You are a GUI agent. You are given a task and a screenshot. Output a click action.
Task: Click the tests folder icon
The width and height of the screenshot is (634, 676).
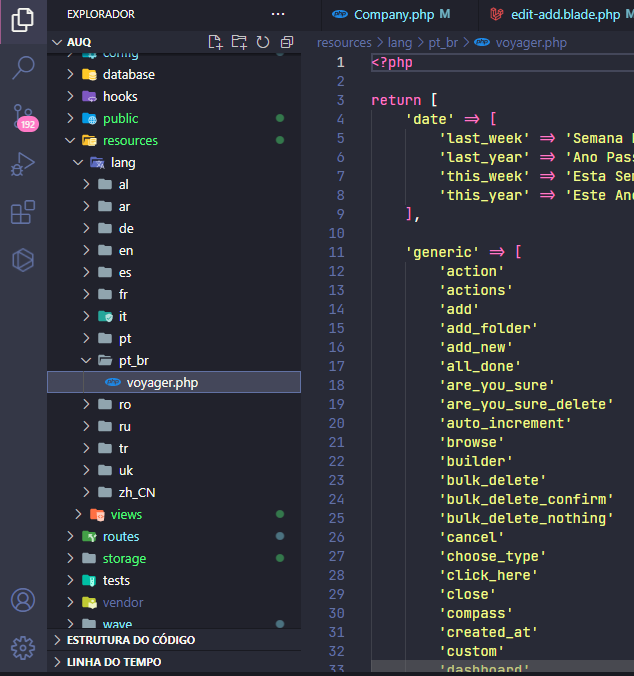pyautogui.click(x=90, y=580)
